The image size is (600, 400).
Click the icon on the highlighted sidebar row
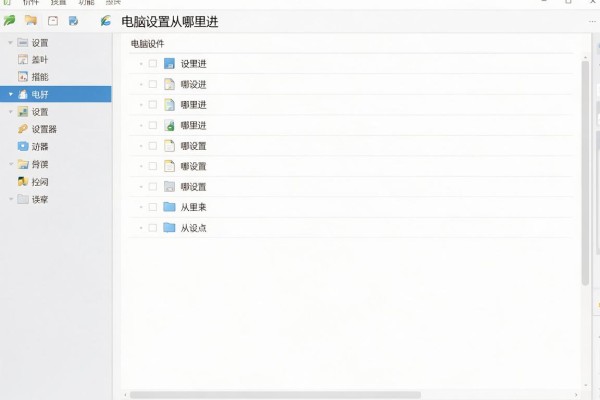(x=23, y=94)
